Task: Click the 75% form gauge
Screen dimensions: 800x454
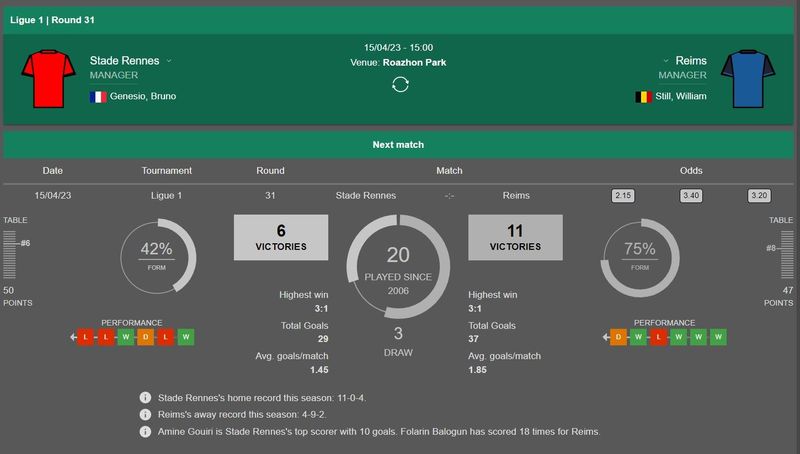Action: pos(640,257)
